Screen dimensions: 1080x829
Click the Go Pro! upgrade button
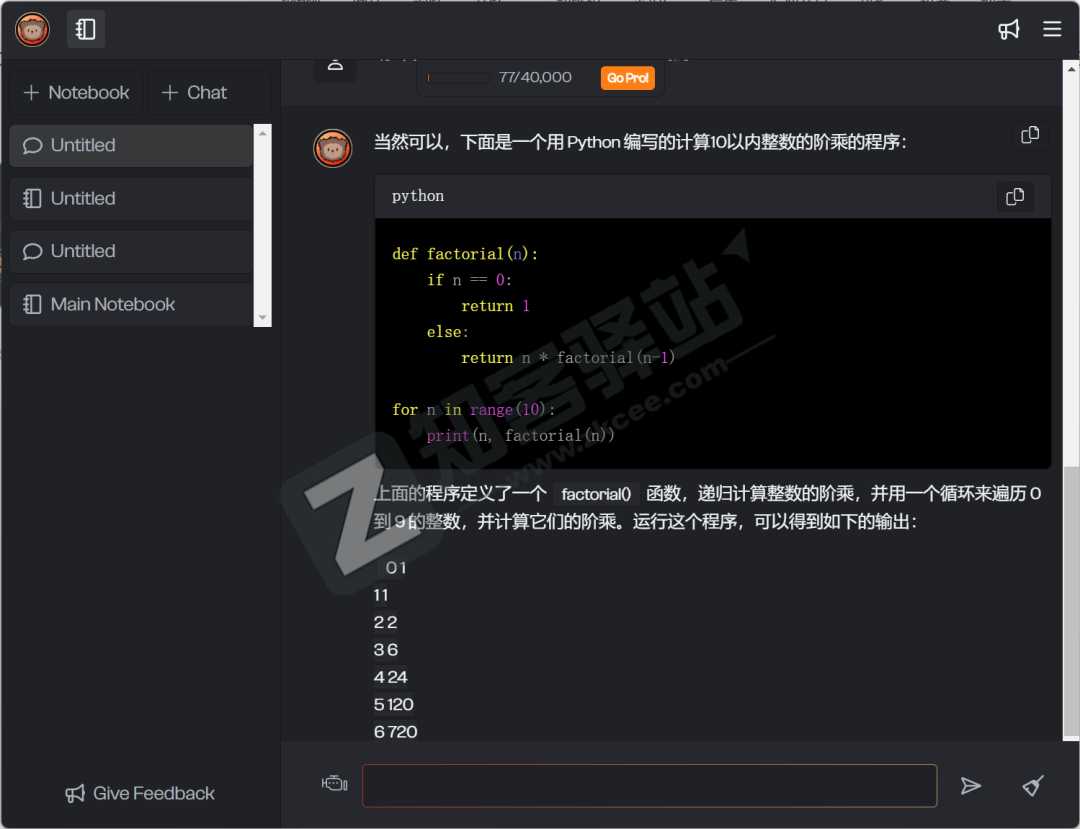pyautogui.click(x=628, y=78)
